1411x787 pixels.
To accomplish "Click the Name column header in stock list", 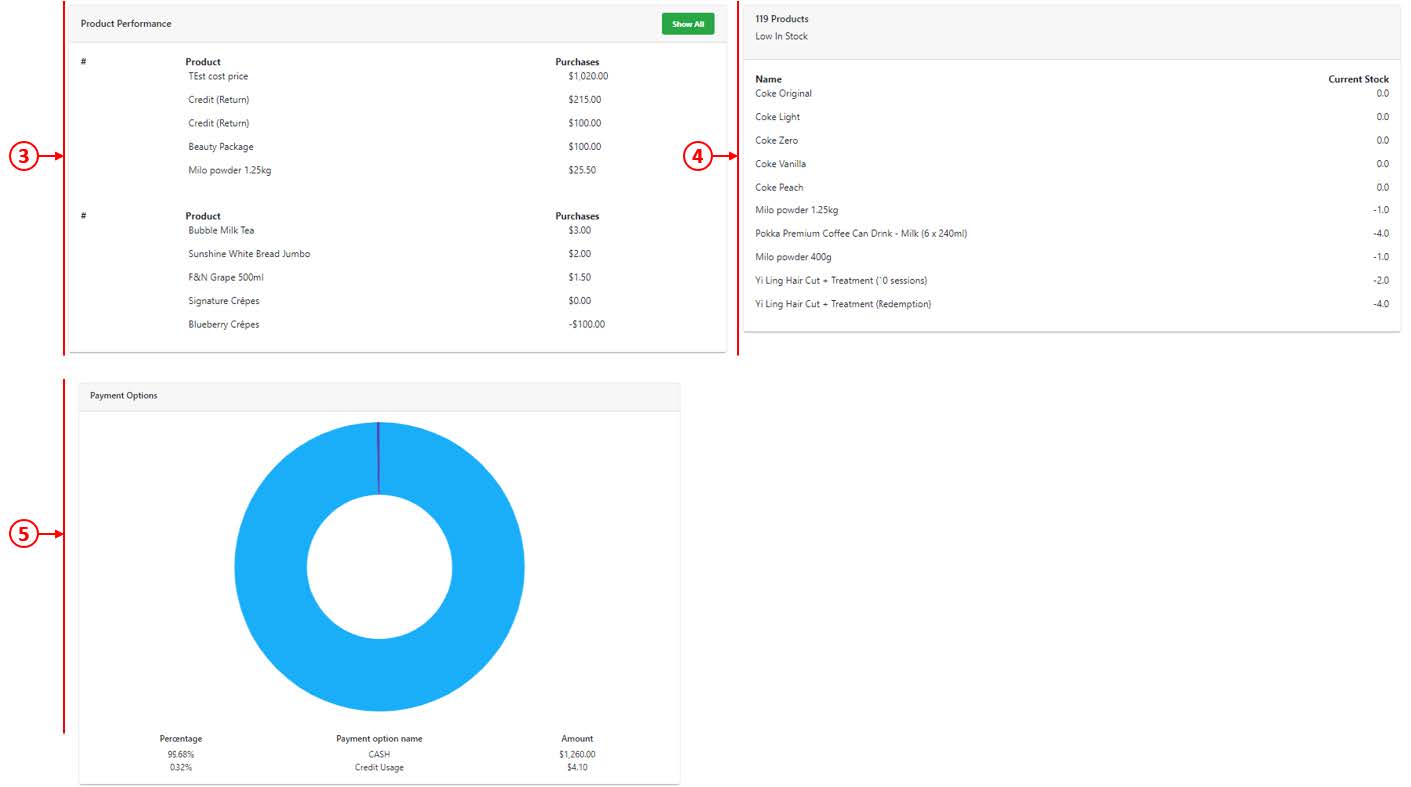I will [768, 79].
